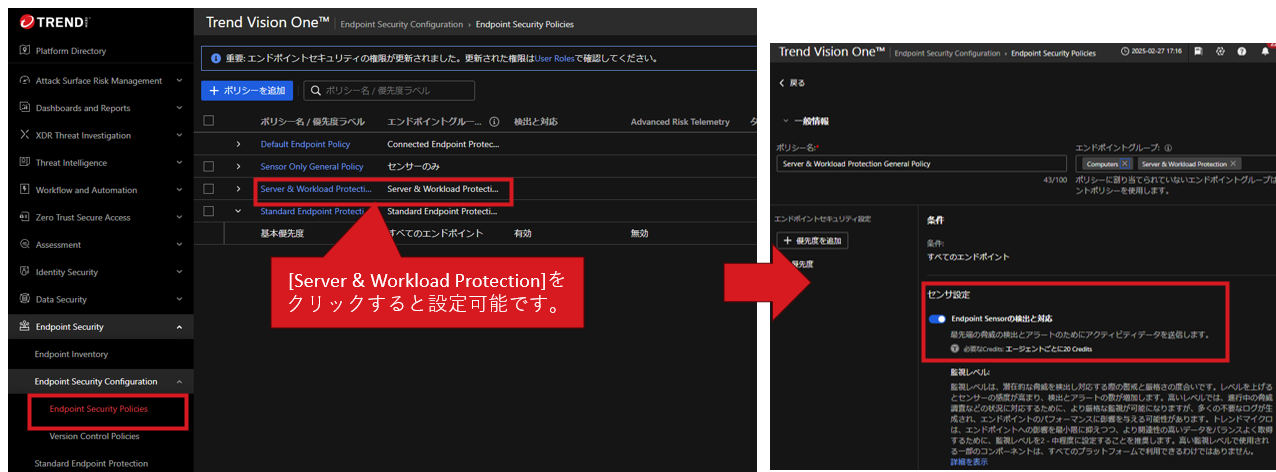Viewport: 1276px width, 472px height.
Task: Click the Advanced Risk Telemetry column header
Action: pyautogui.click(x=680, y=122)
